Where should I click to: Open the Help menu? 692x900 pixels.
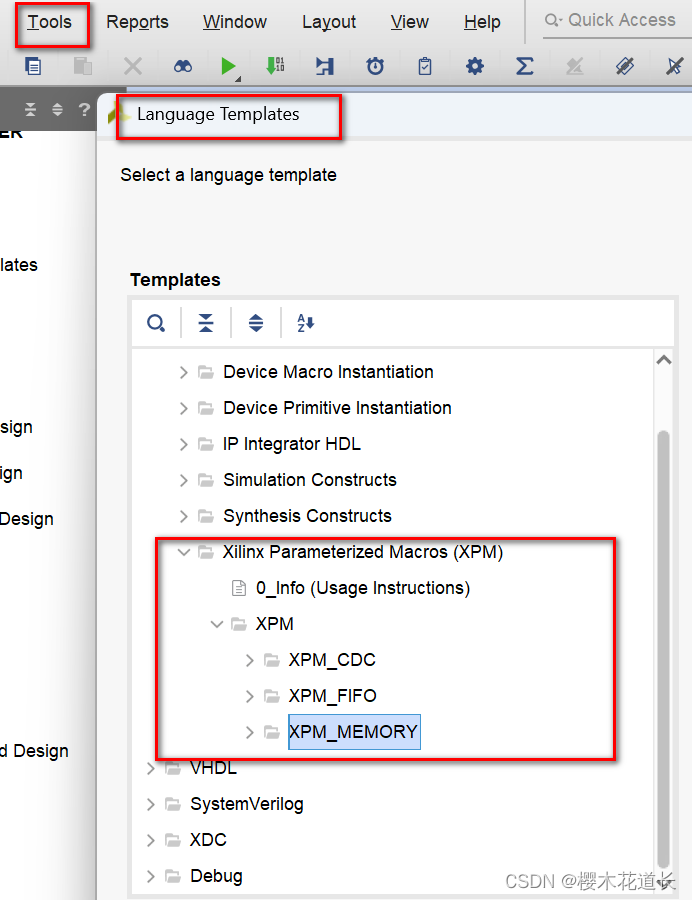(482, 22)
